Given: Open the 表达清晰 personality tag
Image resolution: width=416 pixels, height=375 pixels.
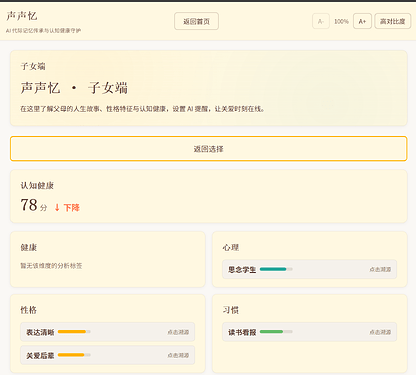Looking at the screenshot, I should (x=107, y=332).
